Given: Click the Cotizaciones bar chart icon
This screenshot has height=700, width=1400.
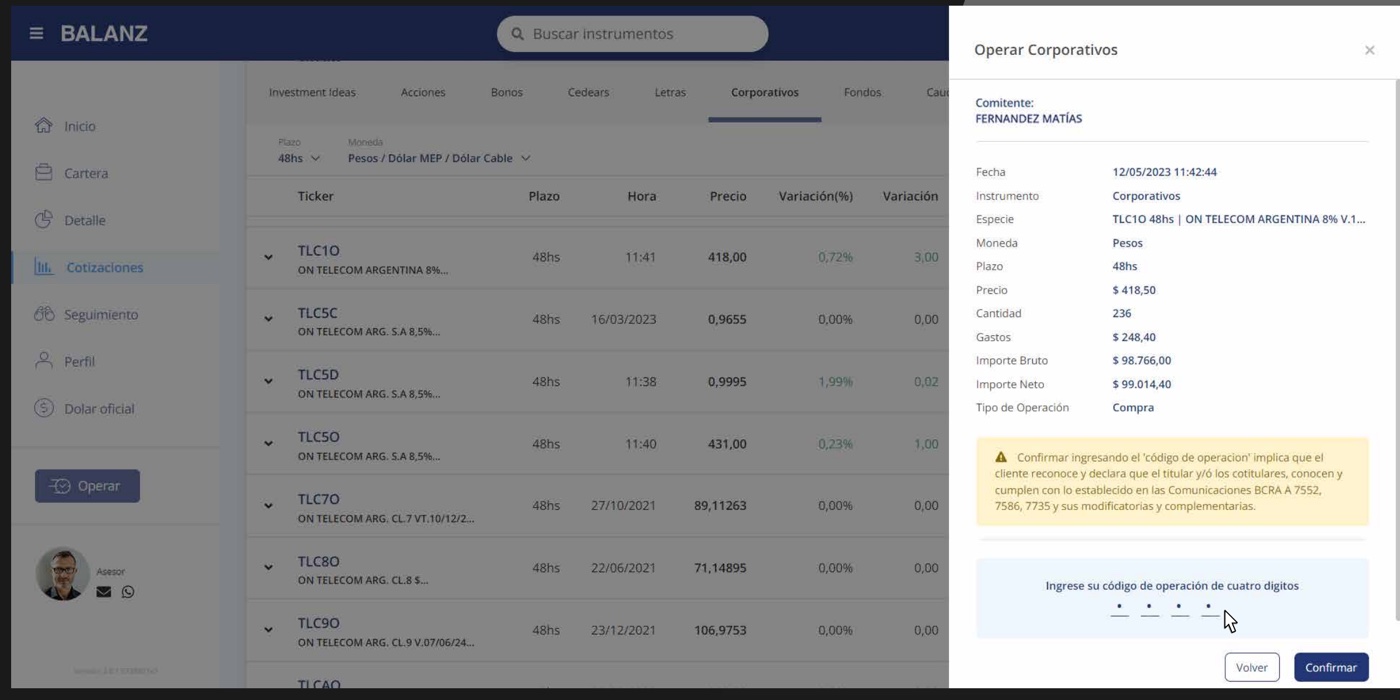Looking at the screenshot, I should pyautogui.click(x=44, y=267).
